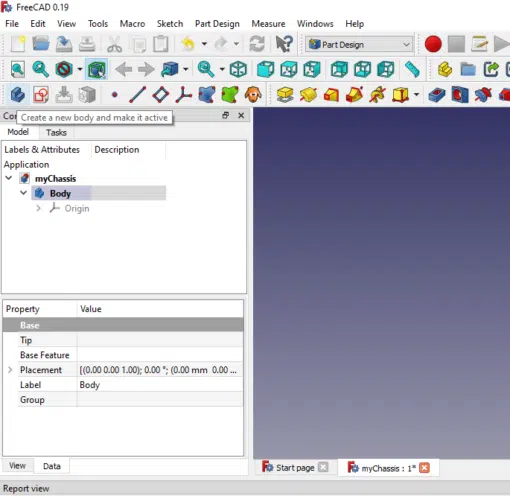Collapse the myChassis tree node
The image size is (510, 496).
click(x=9, y=178)
